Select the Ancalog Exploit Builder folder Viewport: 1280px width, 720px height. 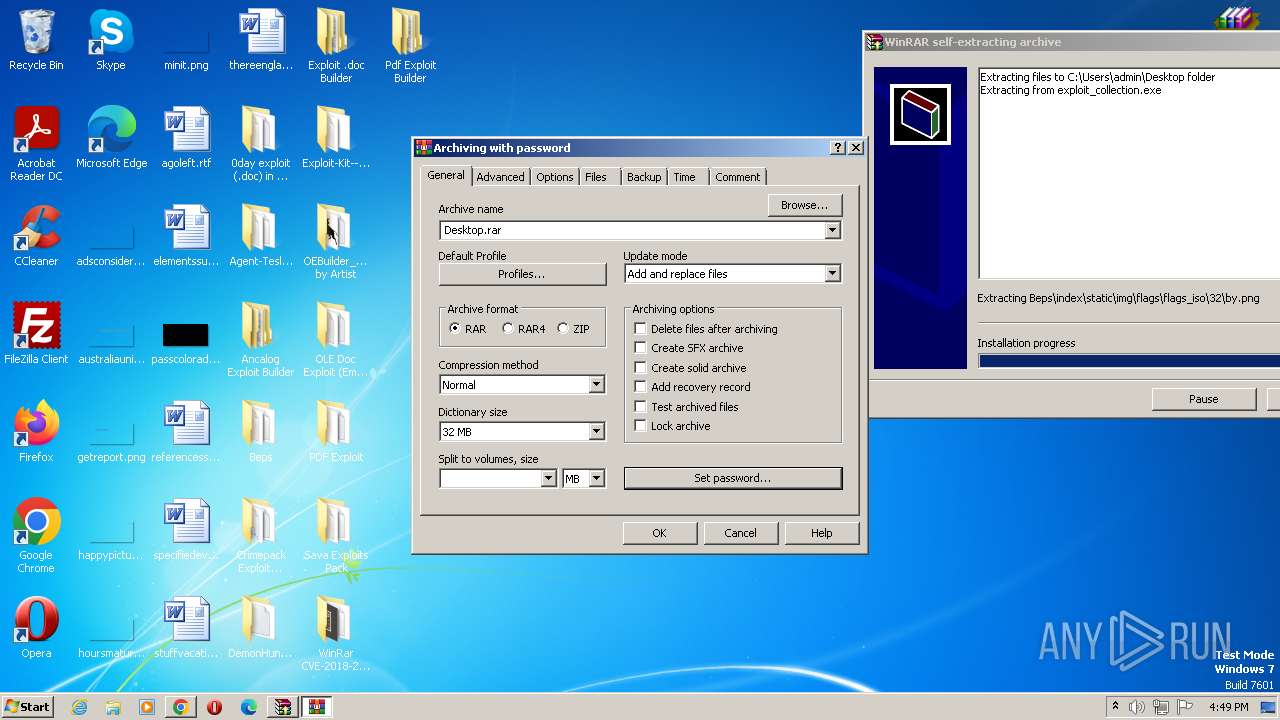coord(260,340)
